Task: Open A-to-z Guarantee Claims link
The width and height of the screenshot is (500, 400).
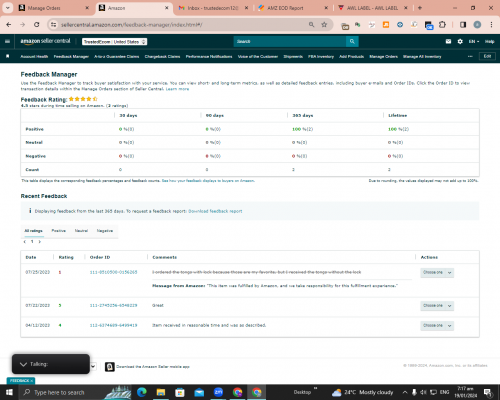Action: [x=117, y=56]
